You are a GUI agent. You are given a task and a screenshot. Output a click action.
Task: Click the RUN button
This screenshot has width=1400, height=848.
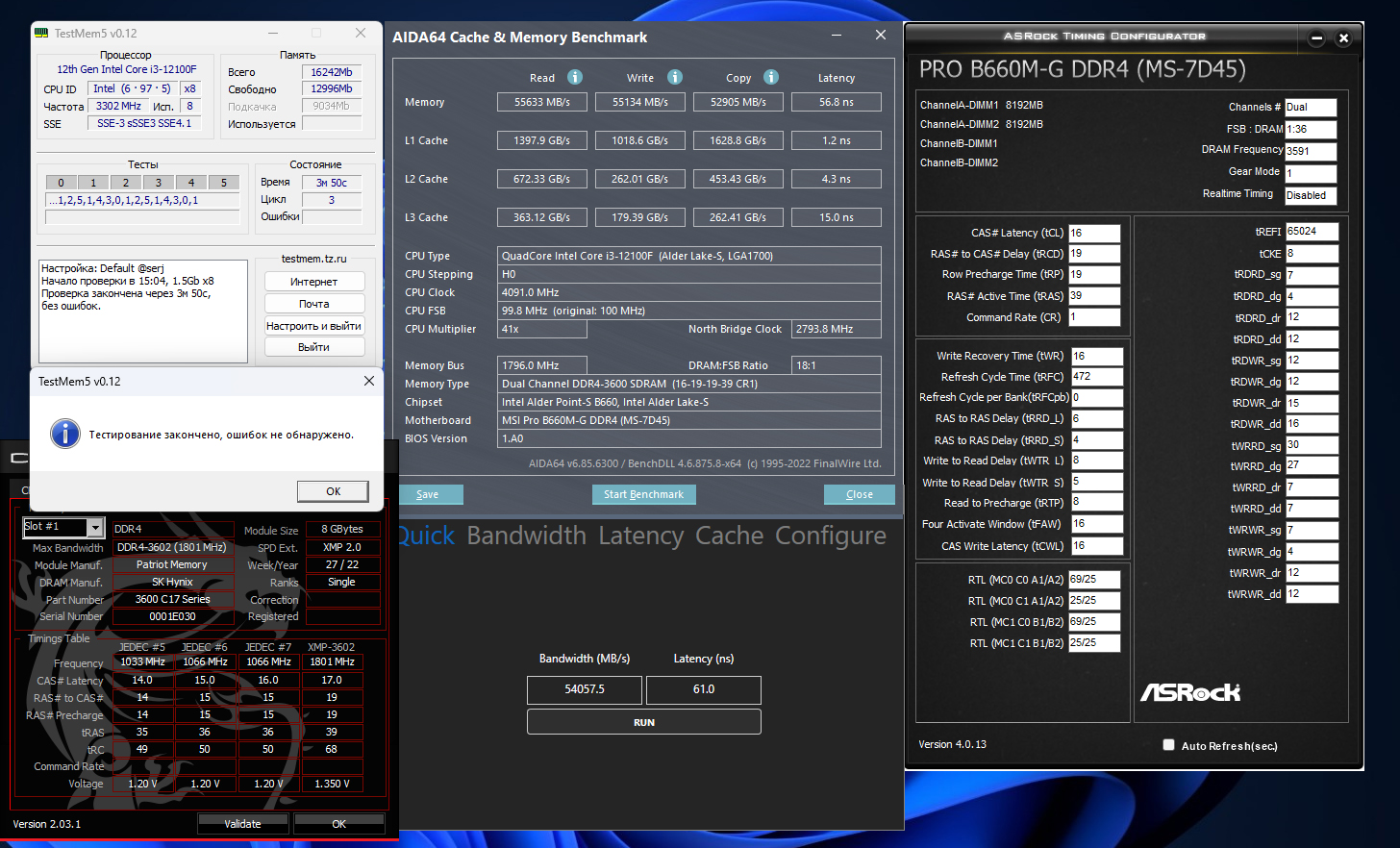coord(644,722)
